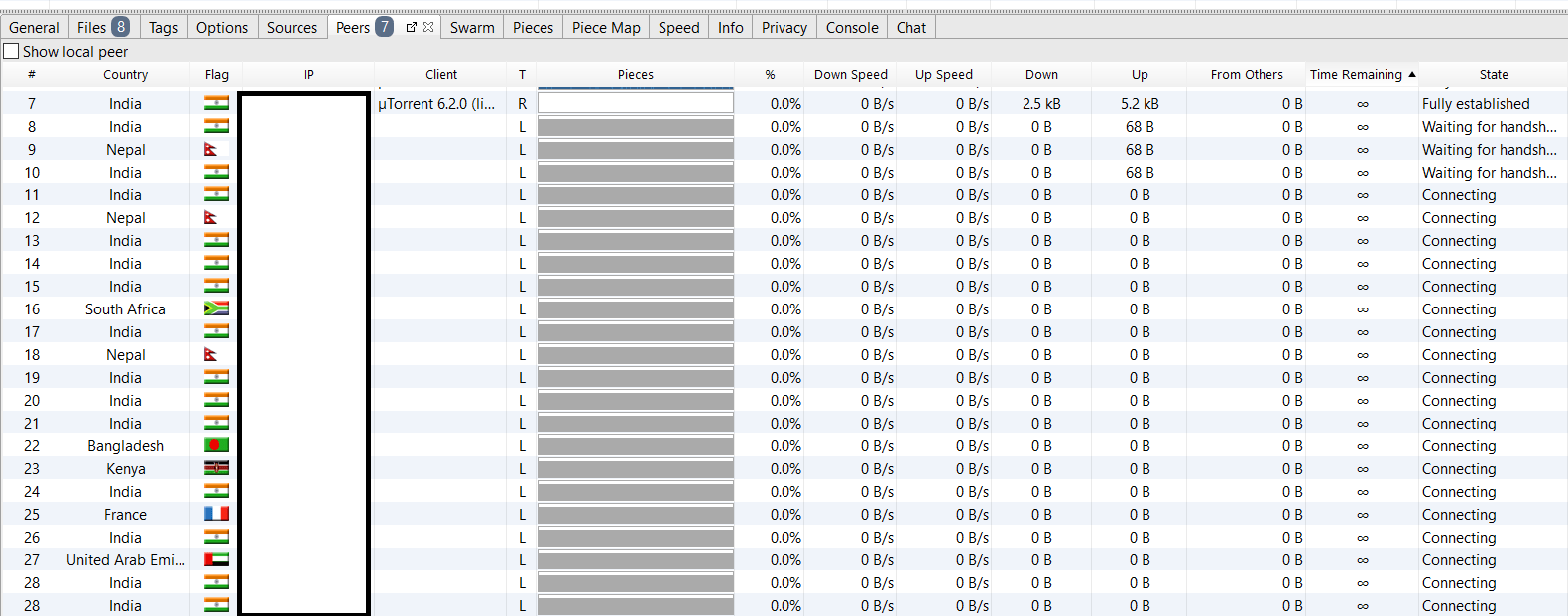Viewport: 1568px width, 616px height.
Task: Open the Files tab
Action: (103, 27)
